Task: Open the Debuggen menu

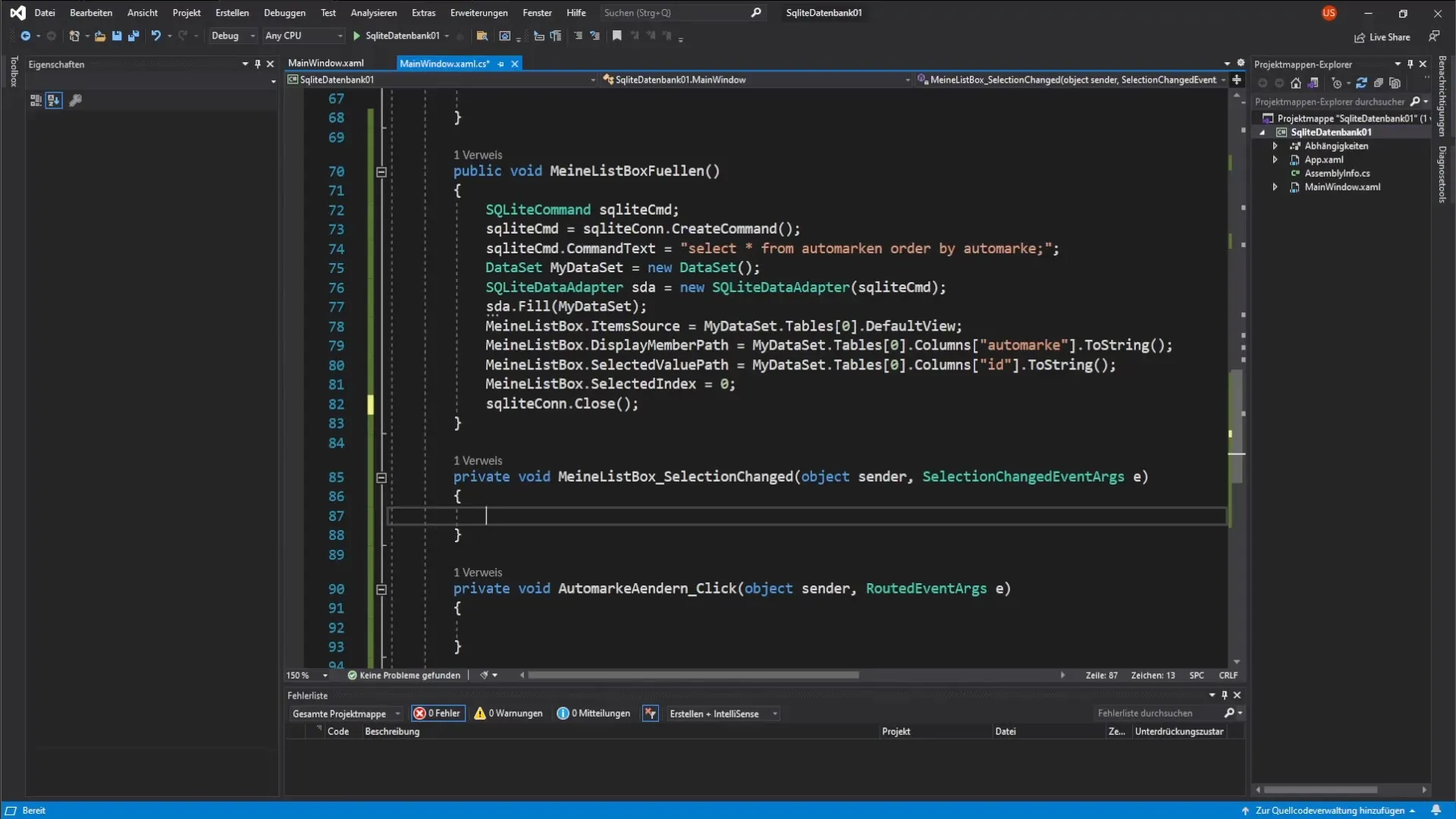Action: pos(284,13)
